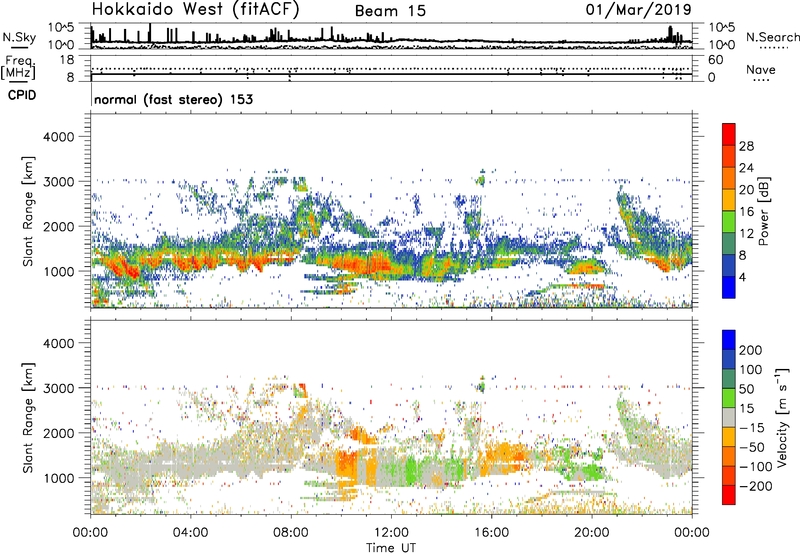The image size is (800, 554).
Task: Click the gray band of velocity color bar
Action: click(729, 417)
